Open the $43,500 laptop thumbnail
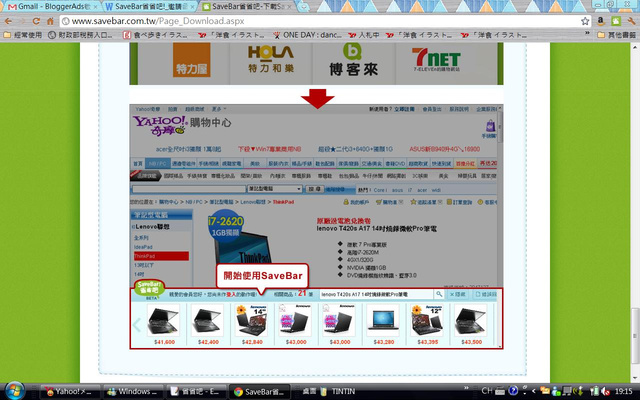The width and height of the screenshot is (640, 400). tap(471, 320)
